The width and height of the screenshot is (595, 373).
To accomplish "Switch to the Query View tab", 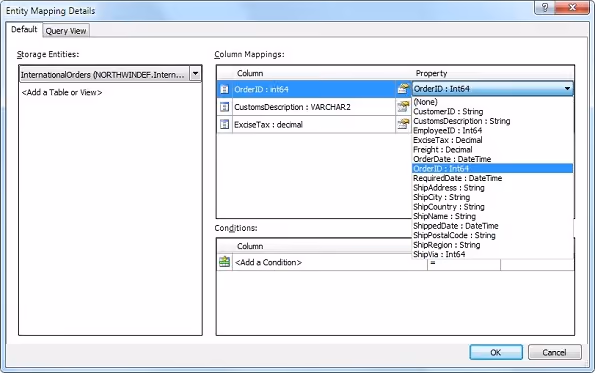I will [66, 31].
